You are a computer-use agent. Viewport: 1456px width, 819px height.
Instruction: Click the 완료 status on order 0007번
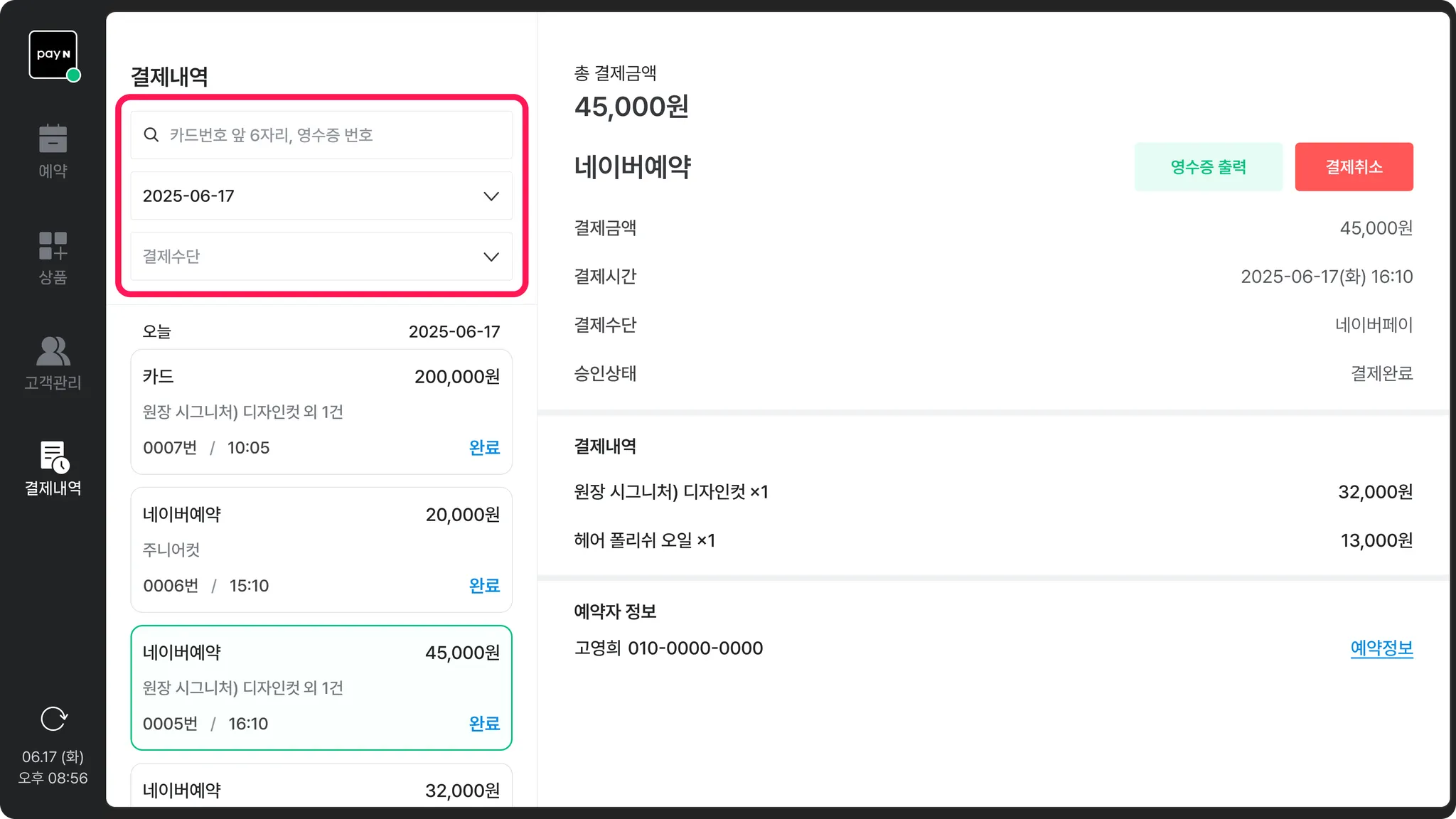(484, 448)
